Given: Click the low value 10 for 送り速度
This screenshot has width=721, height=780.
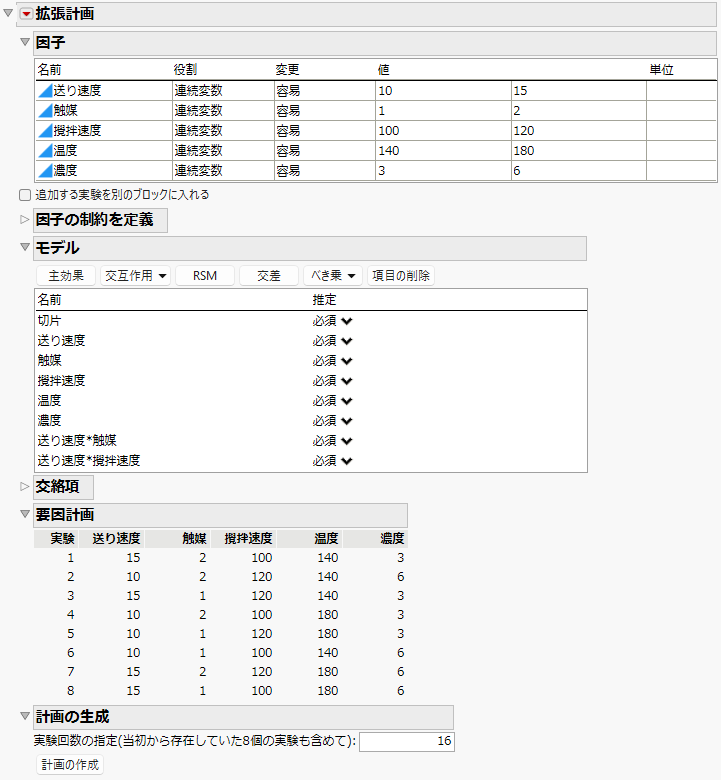Looking at the screenshot, I should 443,91.
